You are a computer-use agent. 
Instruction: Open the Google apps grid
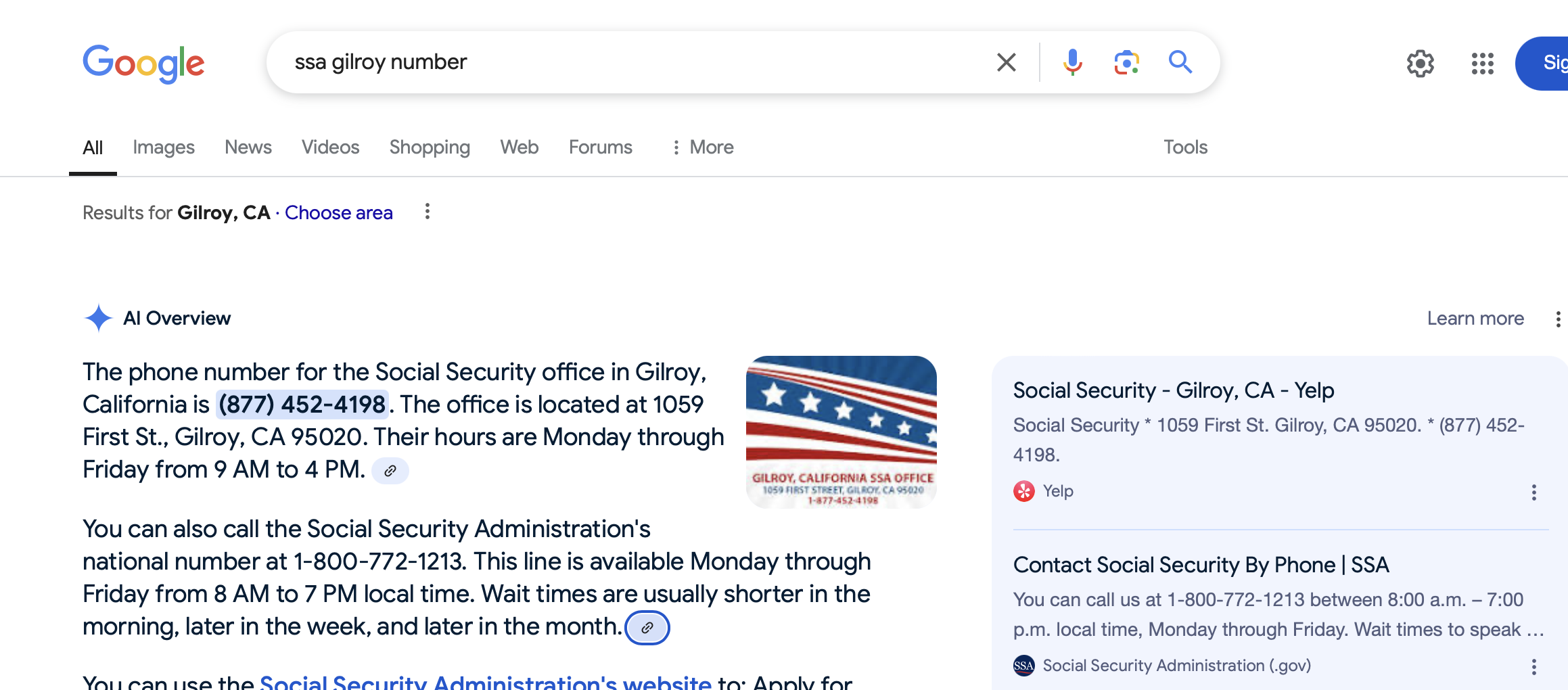pyautogui.click(x=1482, y=64)
